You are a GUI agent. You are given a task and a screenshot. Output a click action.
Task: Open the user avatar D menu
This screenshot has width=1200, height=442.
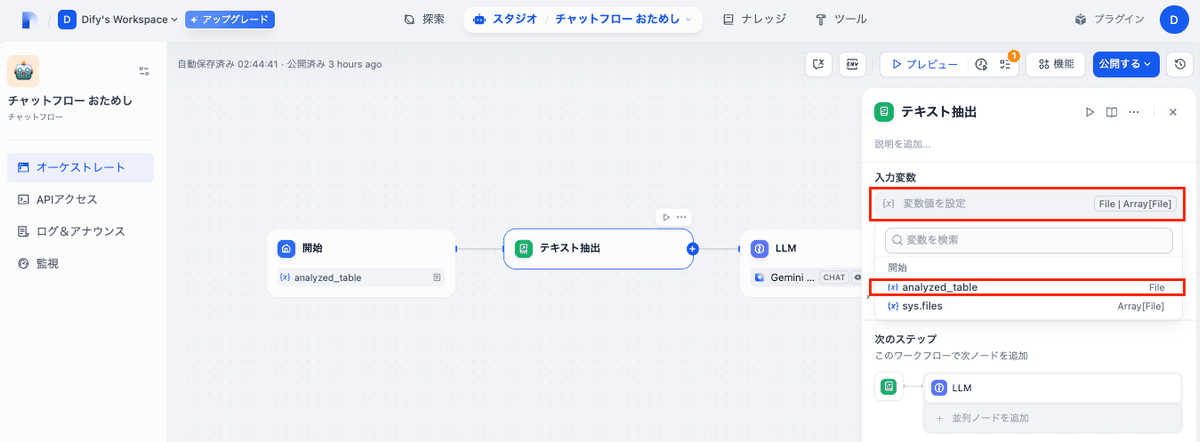(1174, 19)
